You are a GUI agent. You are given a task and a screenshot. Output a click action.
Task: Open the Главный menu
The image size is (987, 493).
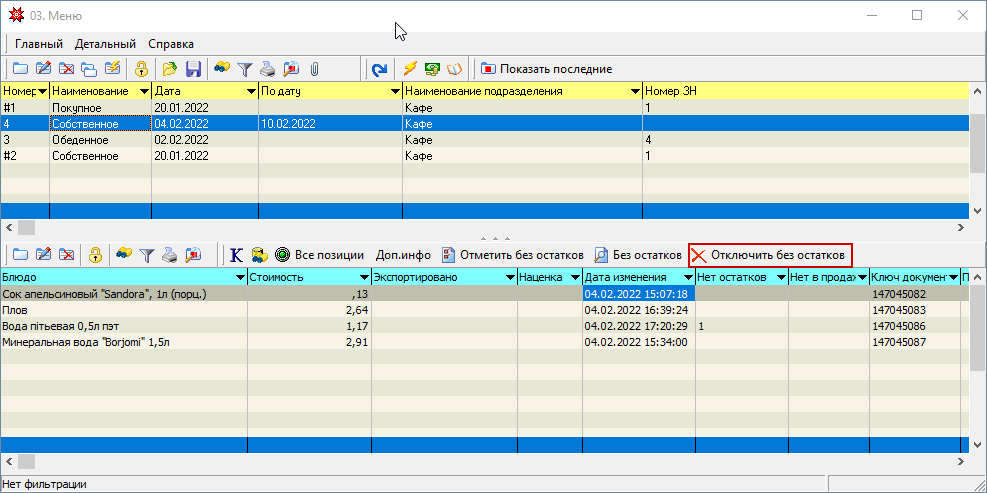click(x=39, y=44)
